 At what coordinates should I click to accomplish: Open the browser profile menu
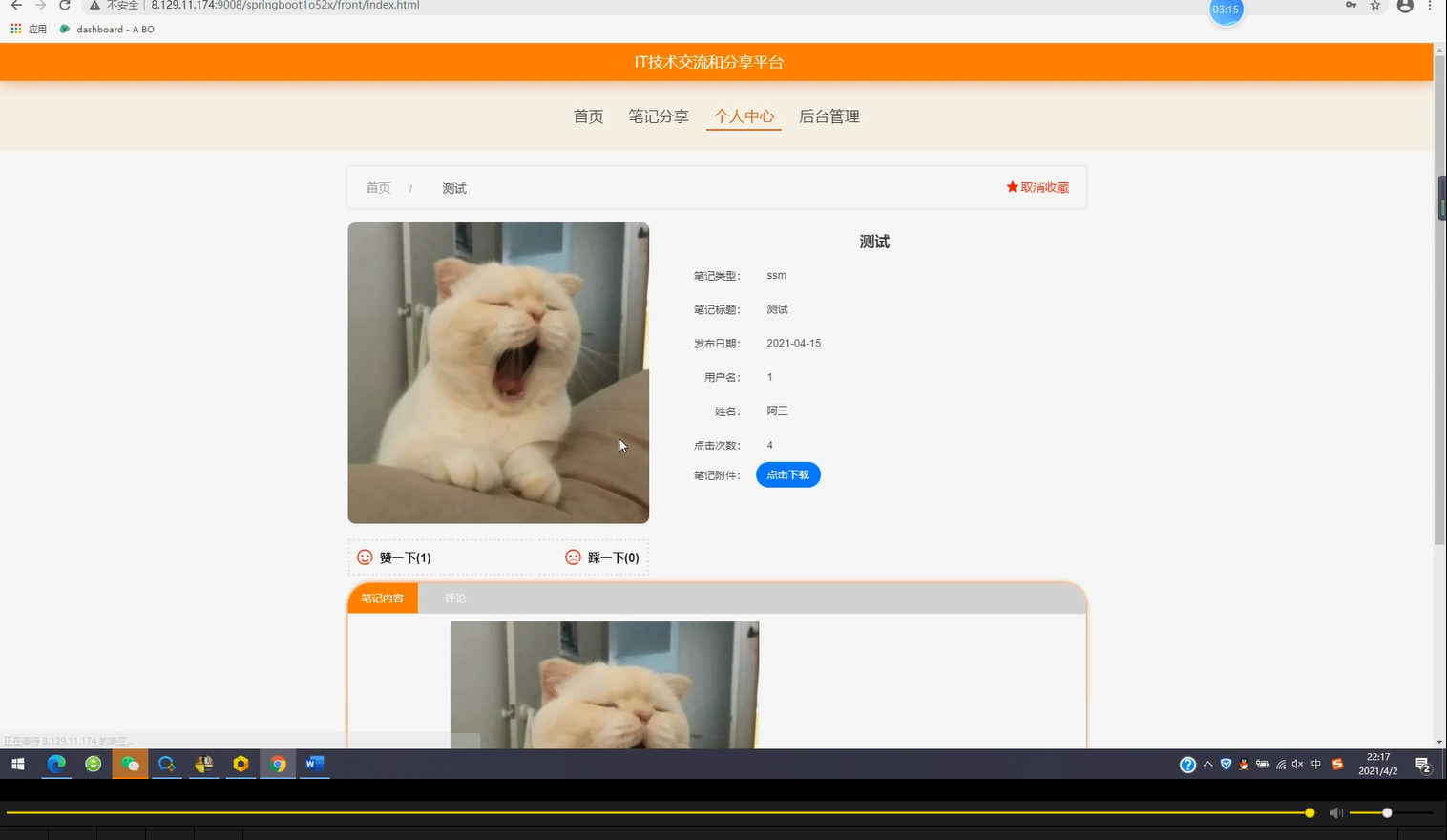point(1403,6)
